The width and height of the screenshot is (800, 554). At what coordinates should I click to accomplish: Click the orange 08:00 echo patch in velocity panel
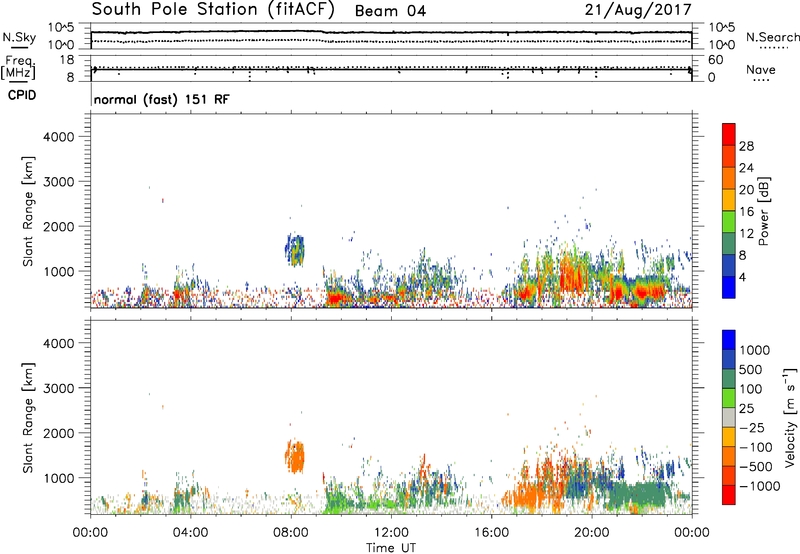point(294,457)
